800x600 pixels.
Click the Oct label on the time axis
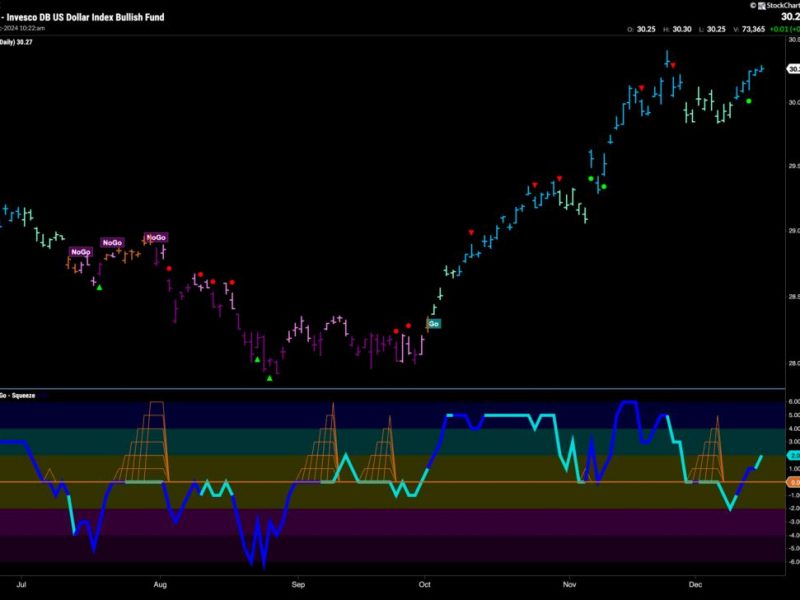[424, 584]
